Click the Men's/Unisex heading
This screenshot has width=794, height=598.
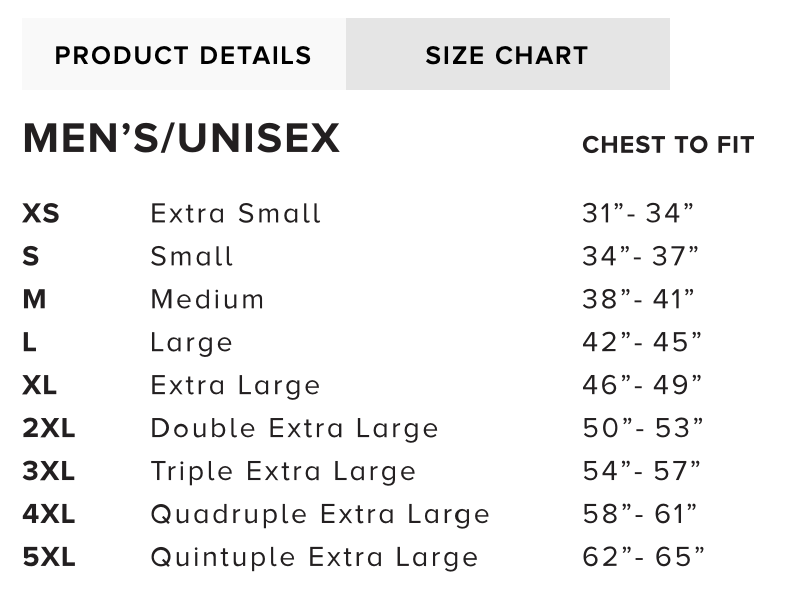click(x=181, y=139)
